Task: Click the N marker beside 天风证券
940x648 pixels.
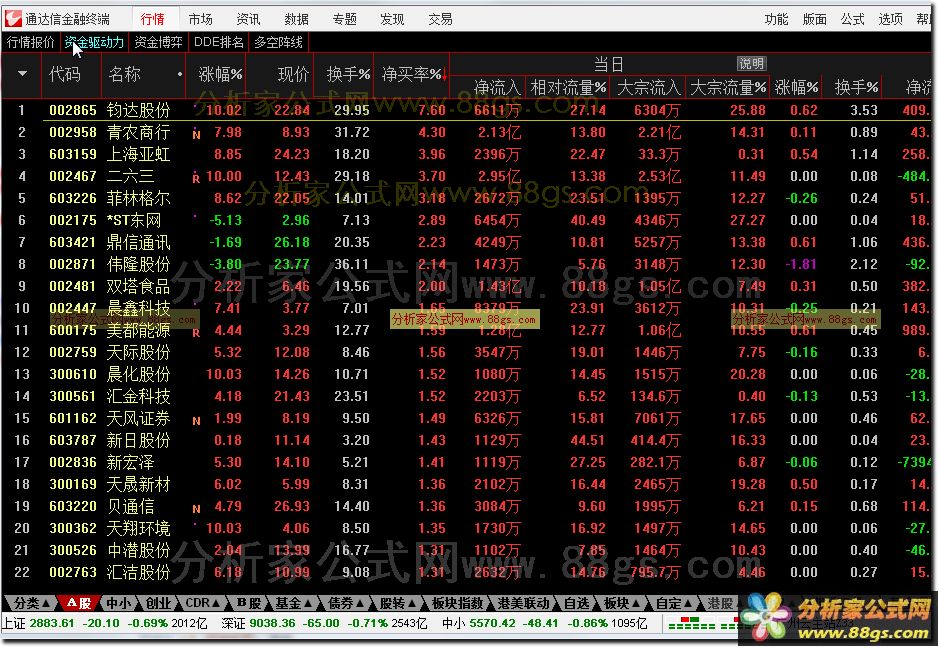Action: coord(196,421)
